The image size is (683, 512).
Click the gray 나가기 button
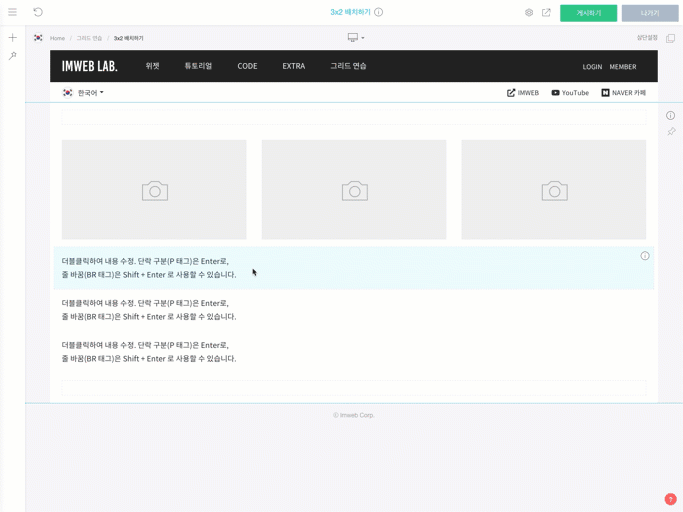(x=650, y=13)
